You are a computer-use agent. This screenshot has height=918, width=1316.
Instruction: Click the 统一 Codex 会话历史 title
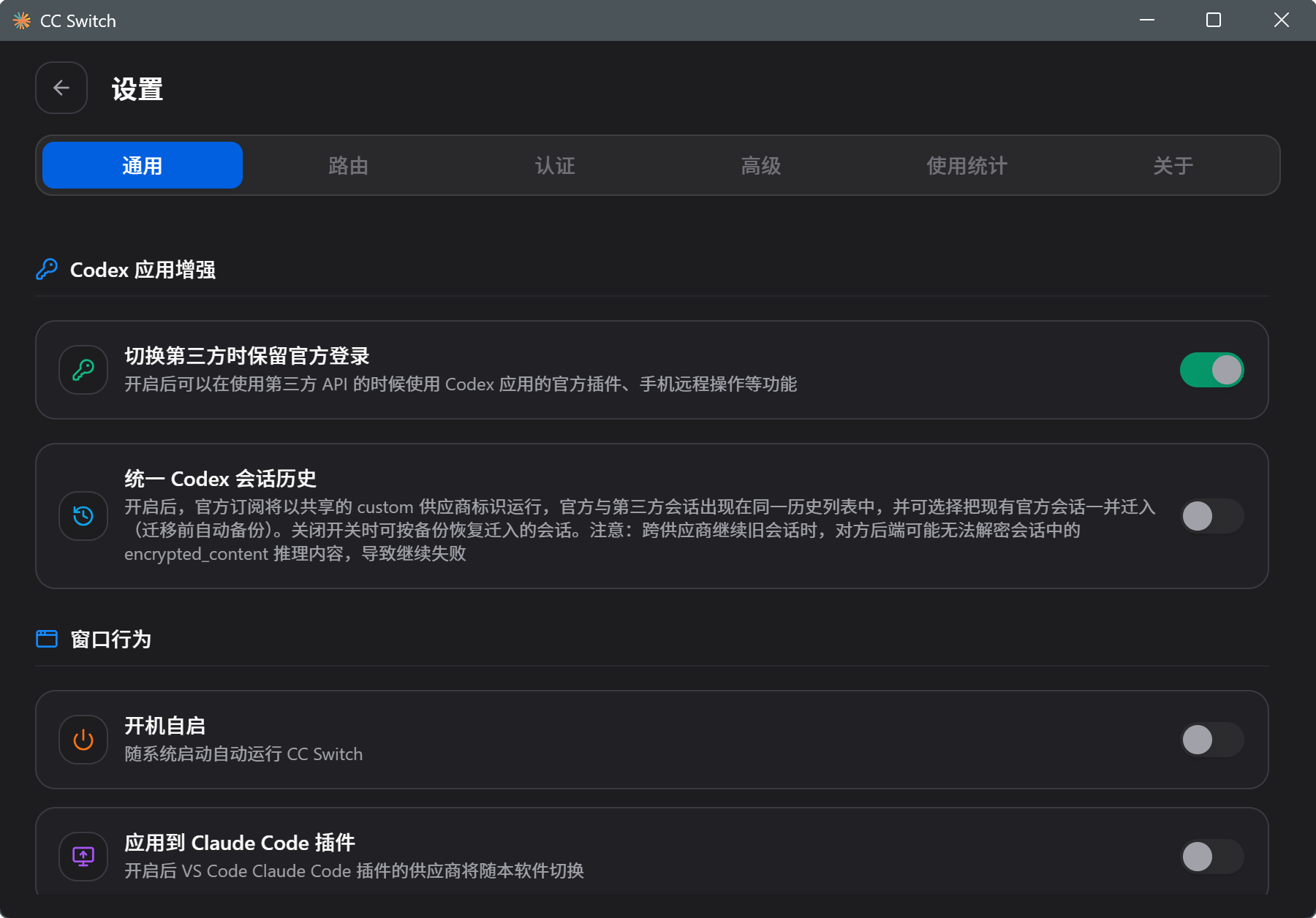pos(220,479)
